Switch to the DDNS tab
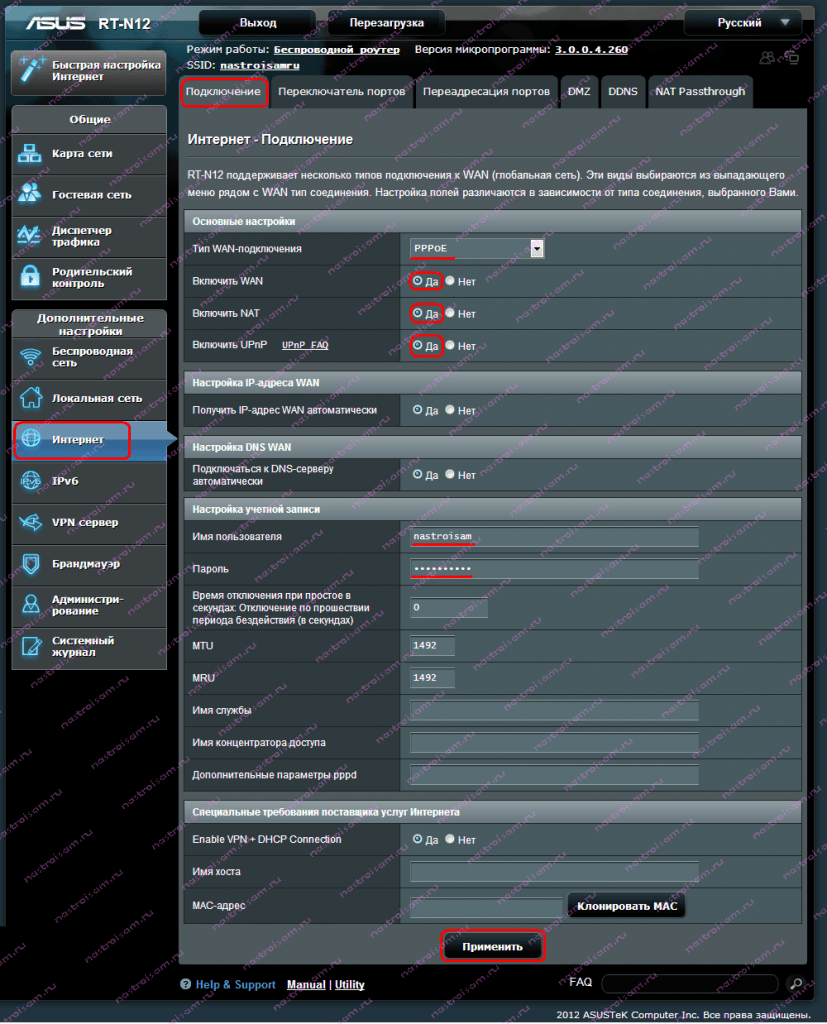Viewport: 827px width, 1024px height. pyautogui.click(x=623, y=91)
